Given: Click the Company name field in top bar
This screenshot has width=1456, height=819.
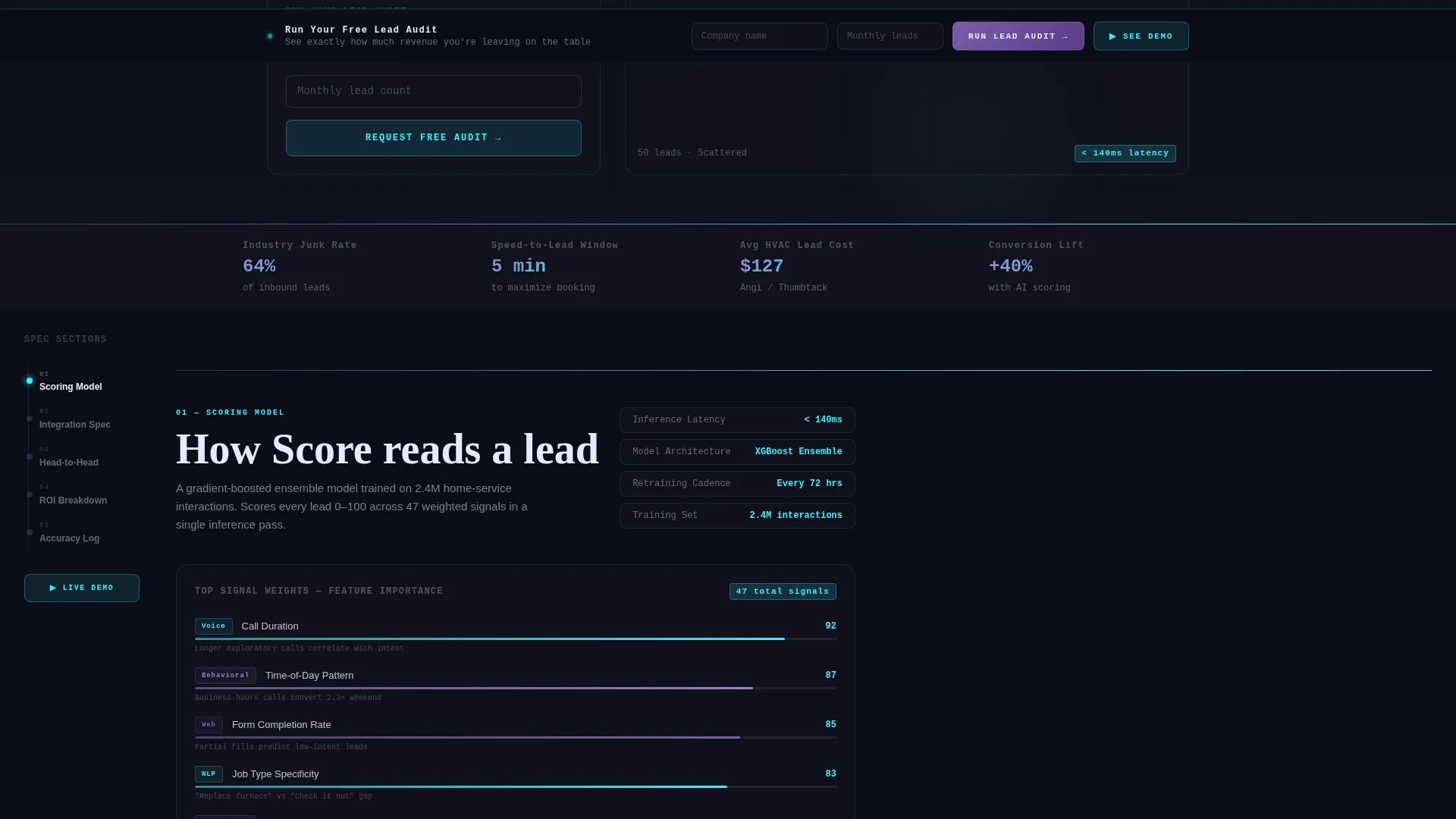Looking at the screenshot, I should click(759, 36).
